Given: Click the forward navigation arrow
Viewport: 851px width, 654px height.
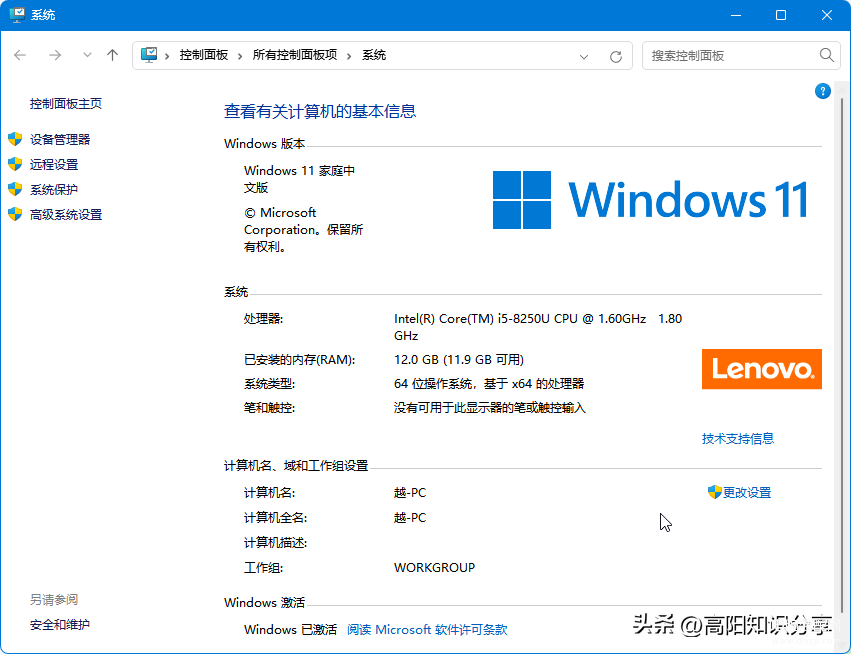Looking at the screenshot, I should (55, 56).
